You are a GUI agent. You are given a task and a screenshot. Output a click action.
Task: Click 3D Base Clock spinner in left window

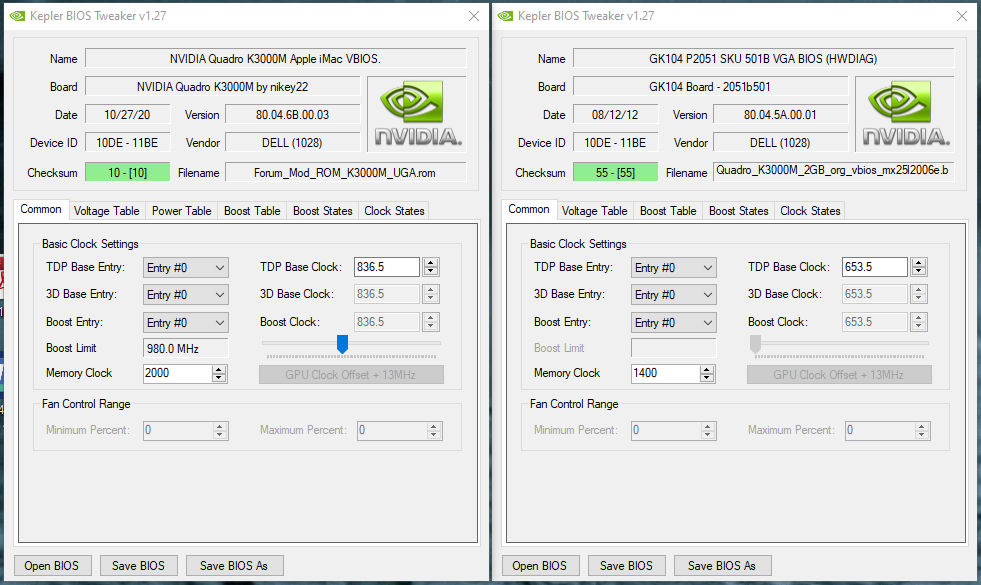[430, 294]
